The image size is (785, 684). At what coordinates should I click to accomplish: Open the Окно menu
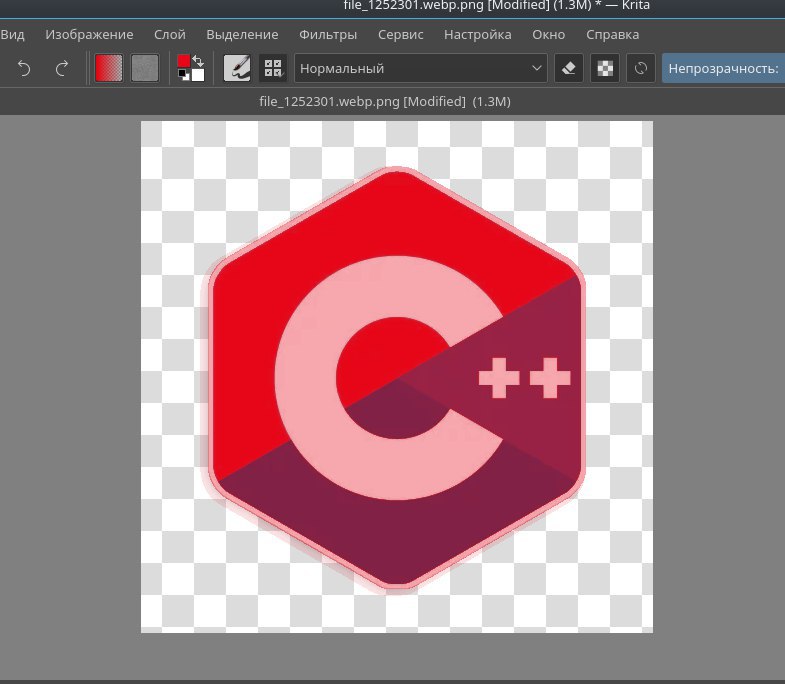[549, 35]
